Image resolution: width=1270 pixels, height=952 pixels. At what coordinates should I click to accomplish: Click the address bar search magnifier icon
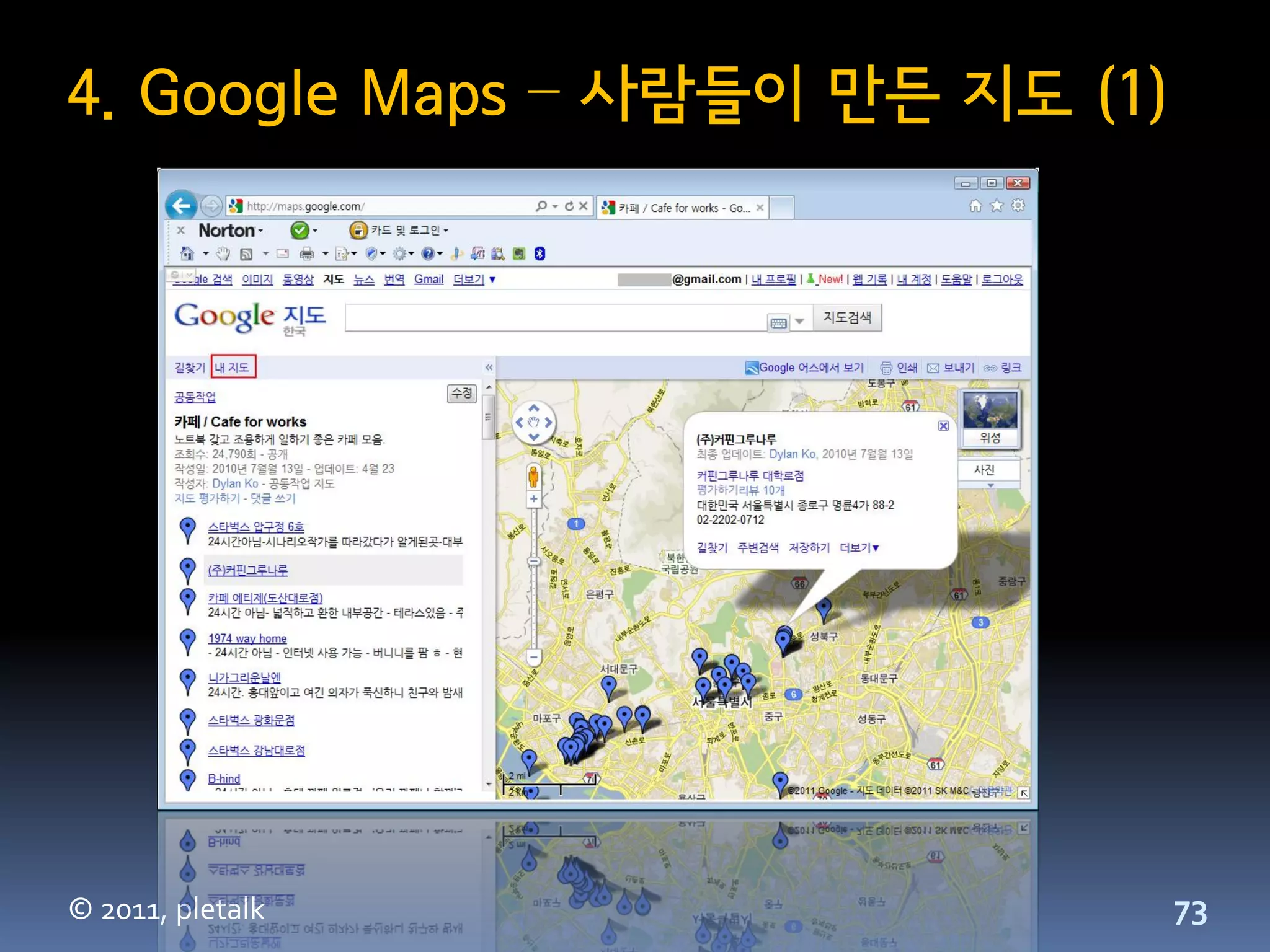(x=541, y=206)
